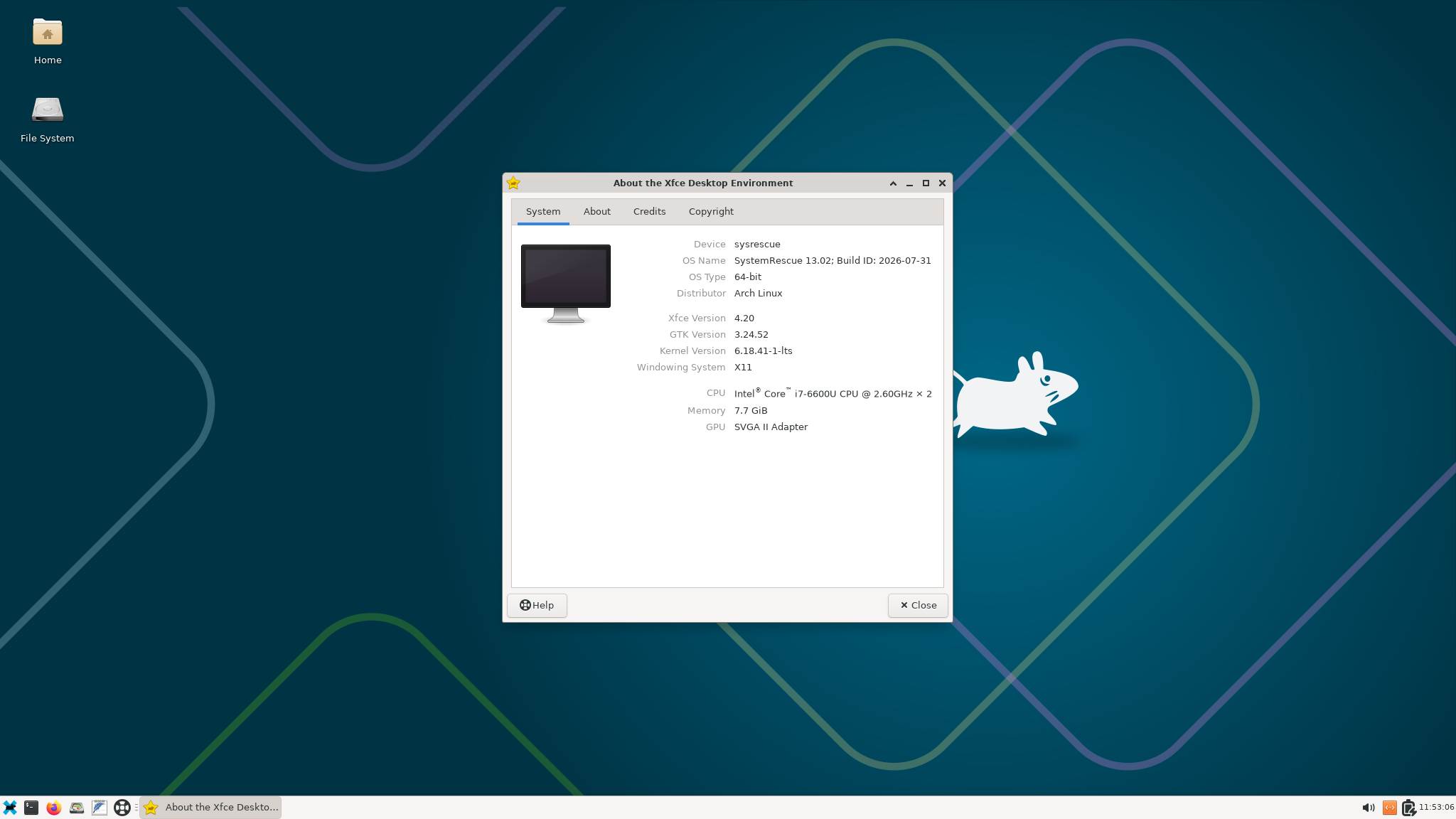
Task: Click the 'Memory' label
Action: point(706,411)
